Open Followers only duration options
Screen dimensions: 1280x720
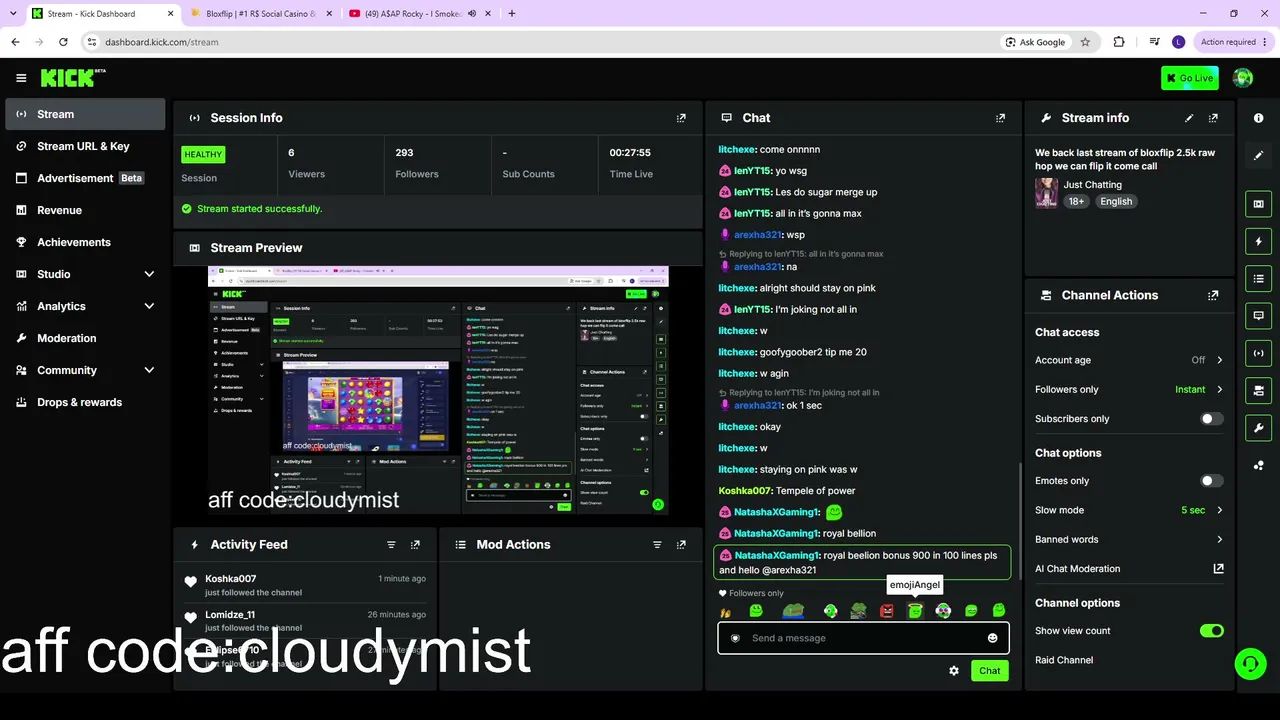[x=1129, y=389]
